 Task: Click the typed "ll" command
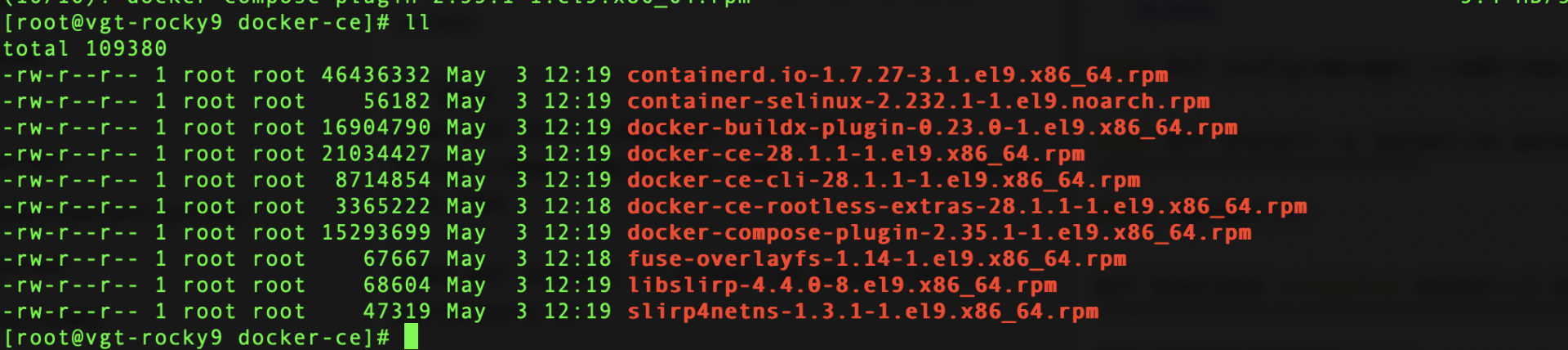417,23
